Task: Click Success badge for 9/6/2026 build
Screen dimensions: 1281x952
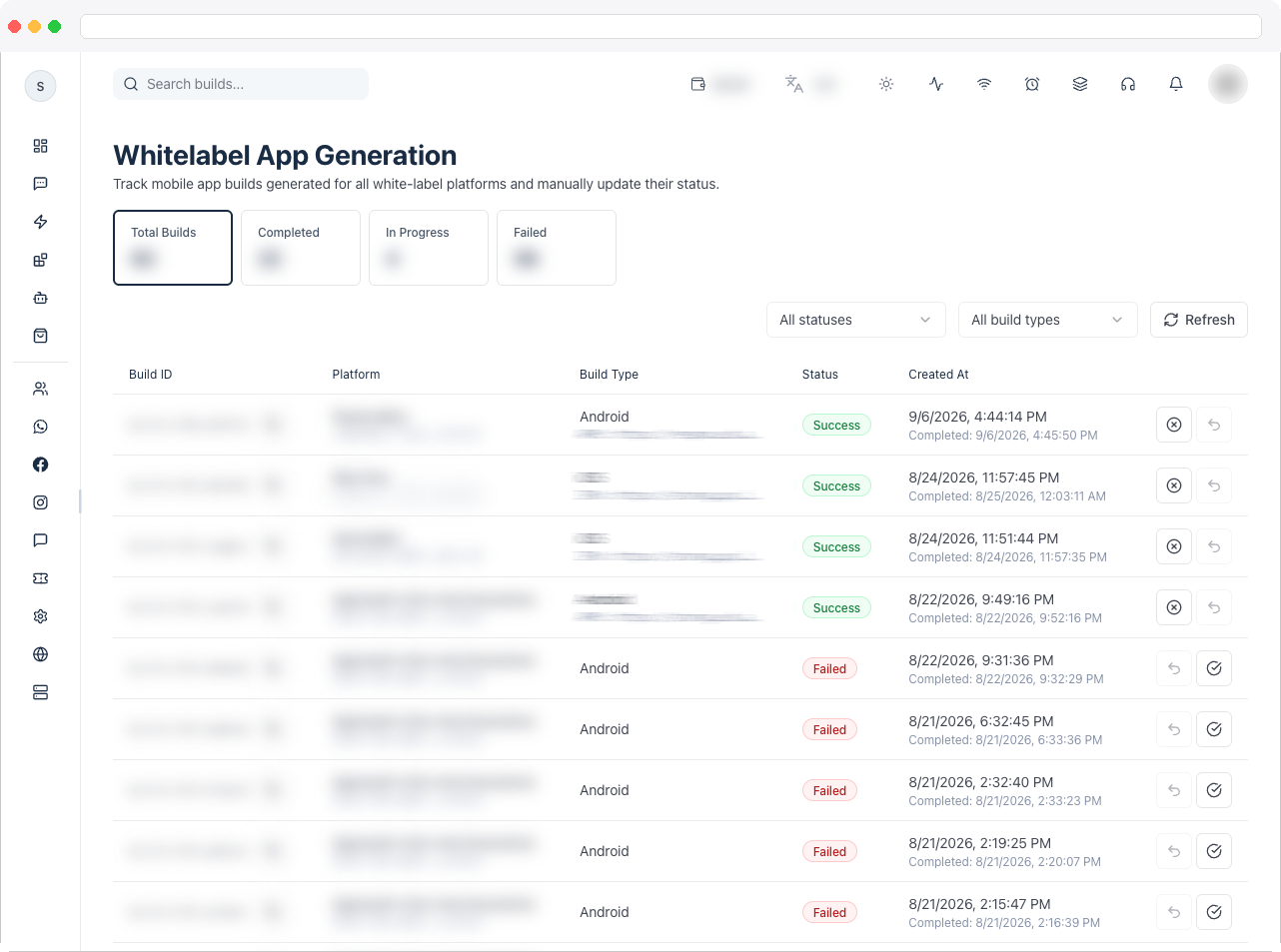Action: 836,425
